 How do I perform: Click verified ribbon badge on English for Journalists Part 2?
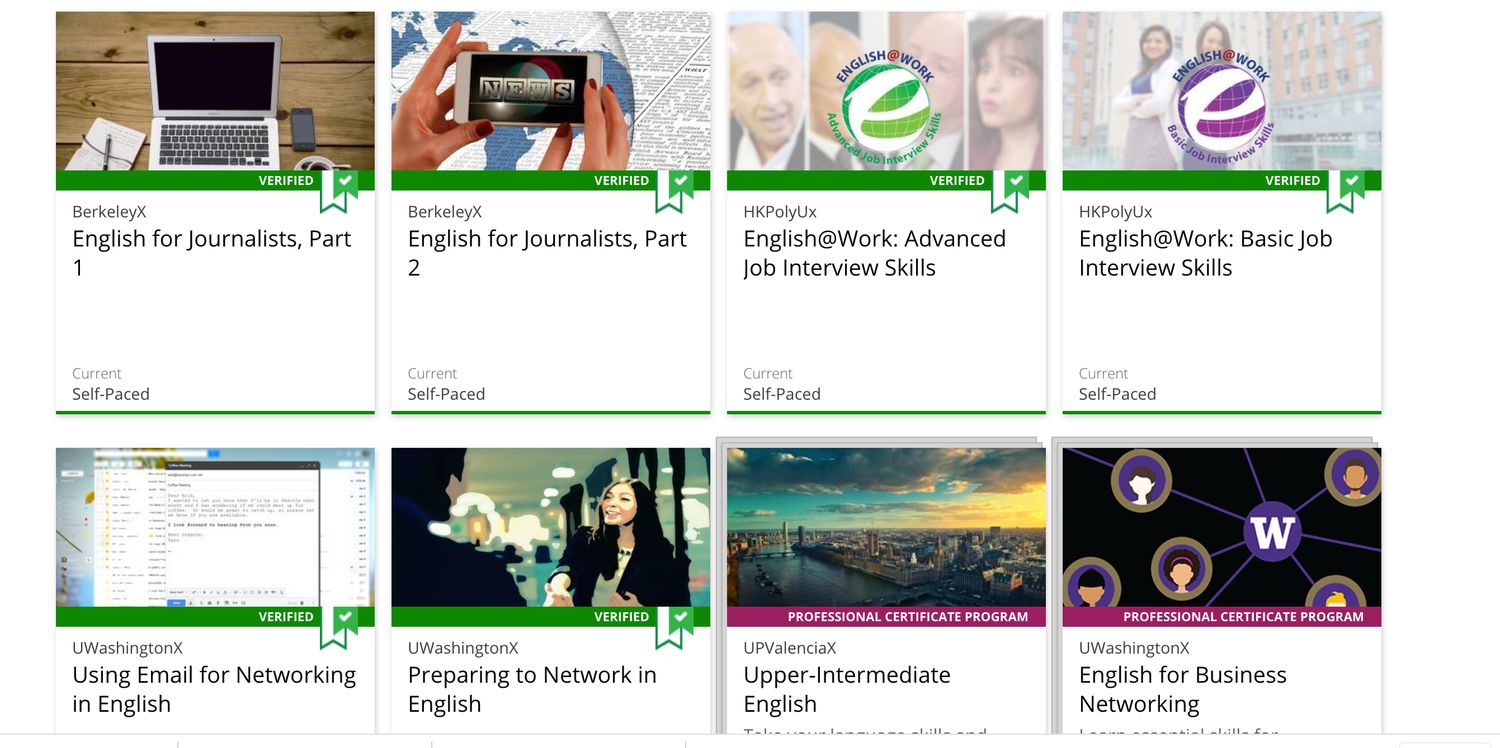click(x=675, y=190)
